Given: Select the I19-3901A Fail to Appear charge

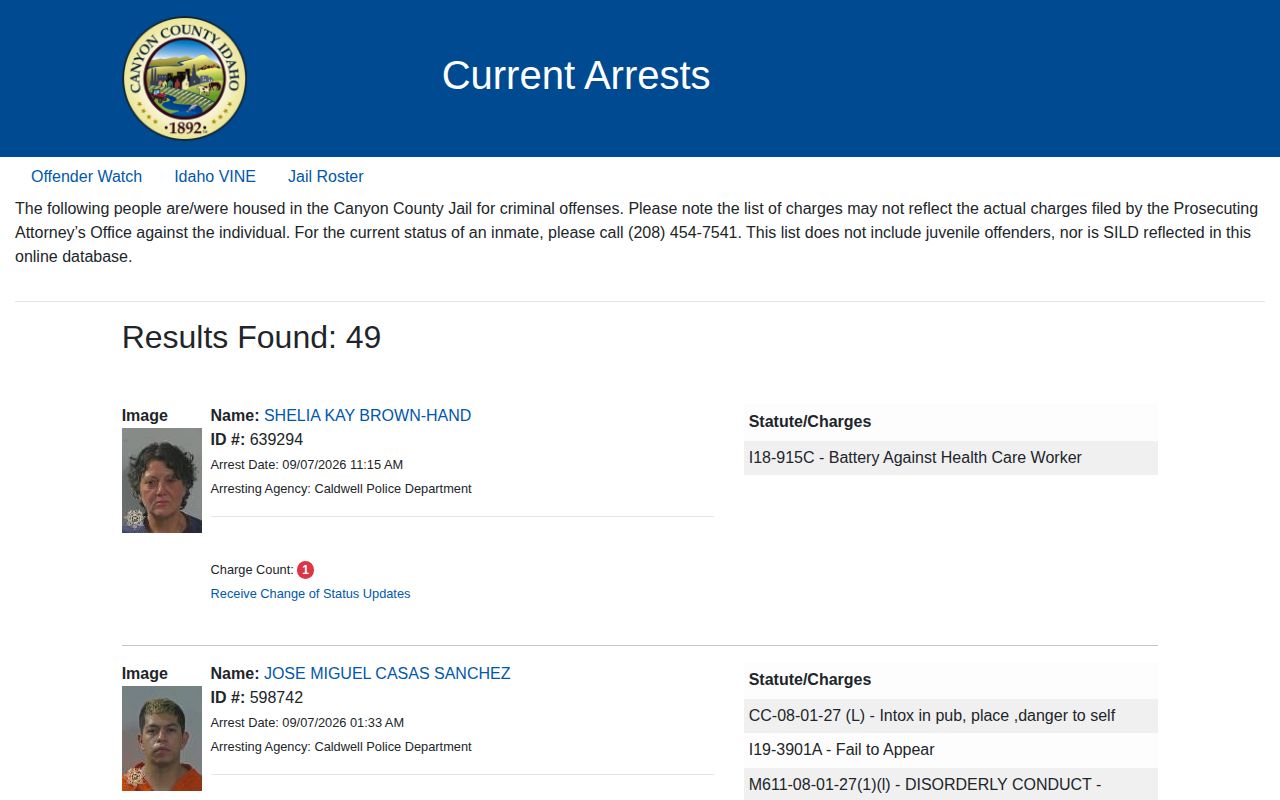Looking at the screenshot, I should click(951, 749).
